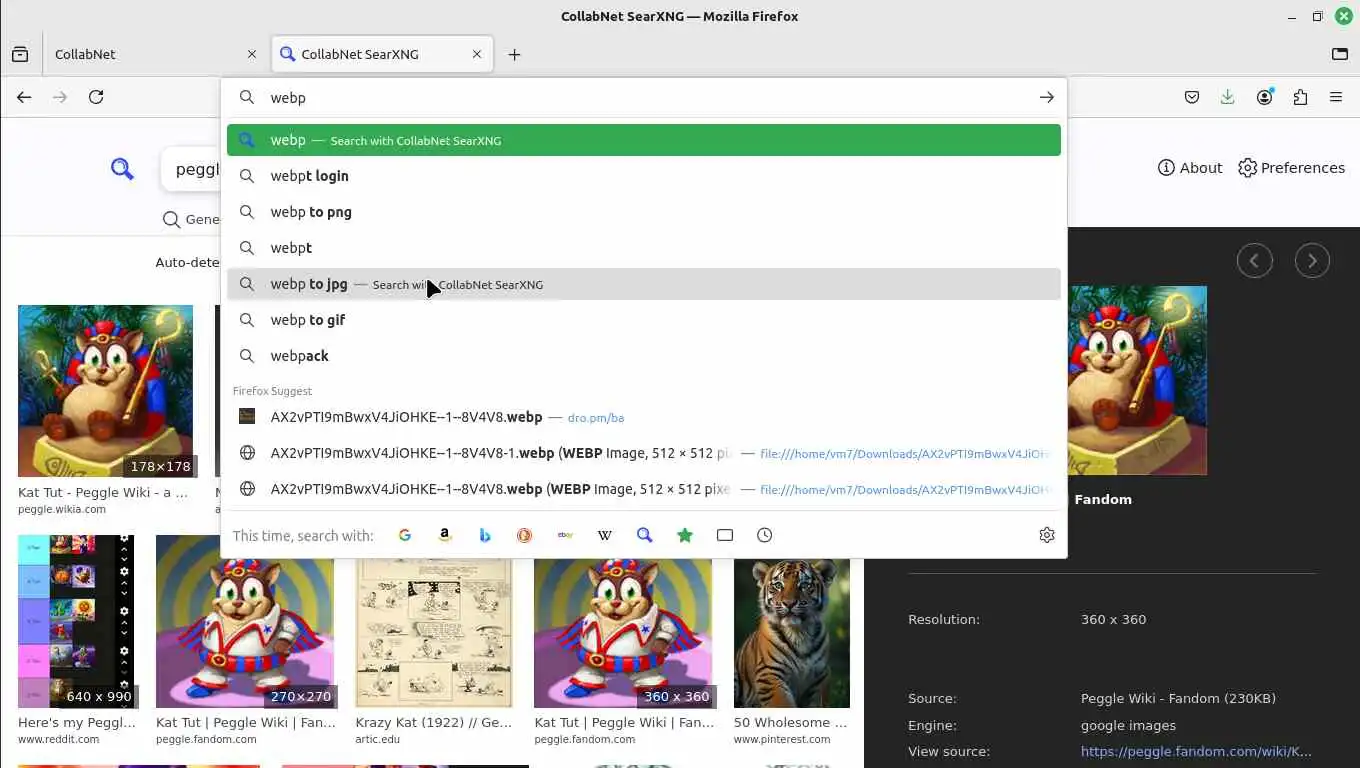This screenshot has width=1360, height=768.
Task: Search this time with Google
Action: [x=405, y=535]
